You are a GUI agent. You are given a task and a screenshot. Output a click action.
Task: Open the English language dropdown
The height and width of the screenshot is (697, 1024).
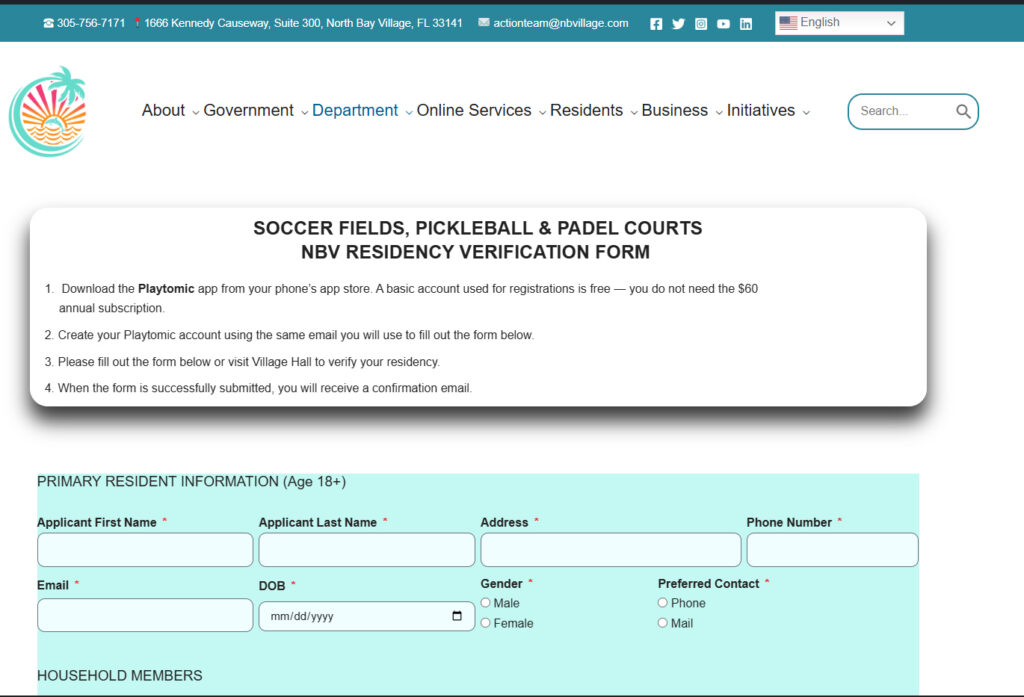pos(839,23)
